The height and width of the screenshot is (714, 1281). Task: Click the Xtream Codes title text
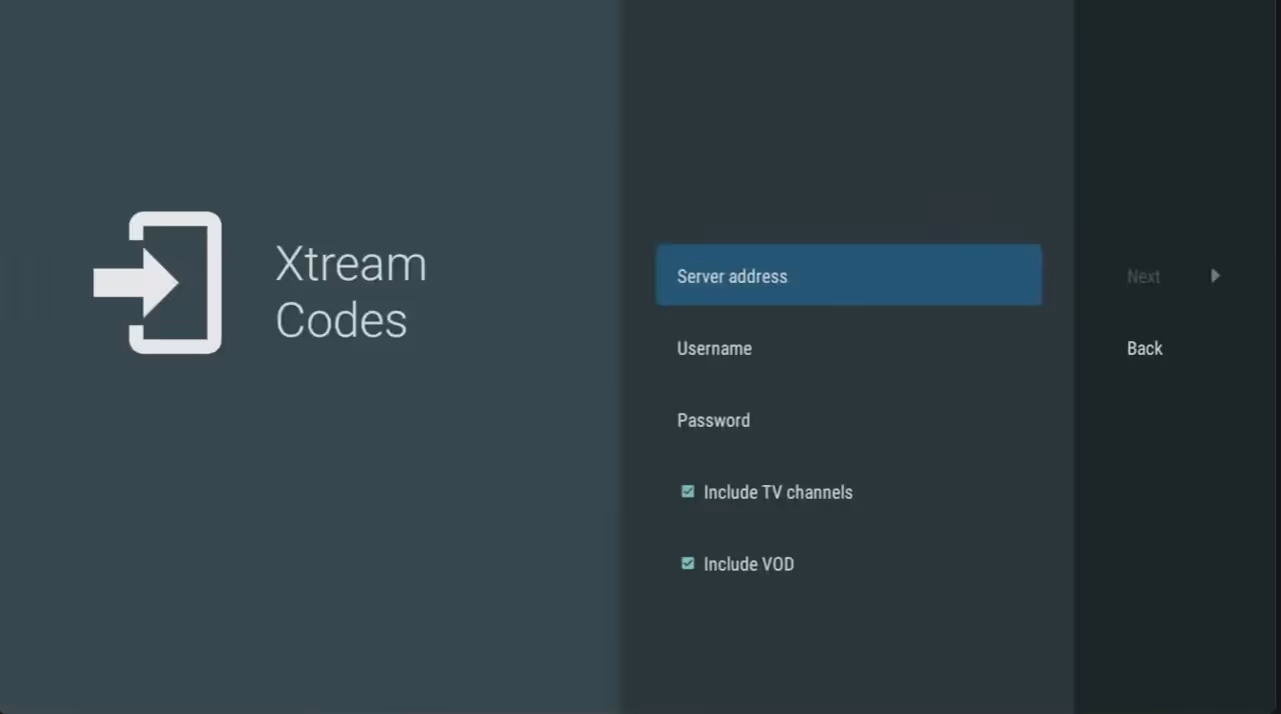point(350,292)
